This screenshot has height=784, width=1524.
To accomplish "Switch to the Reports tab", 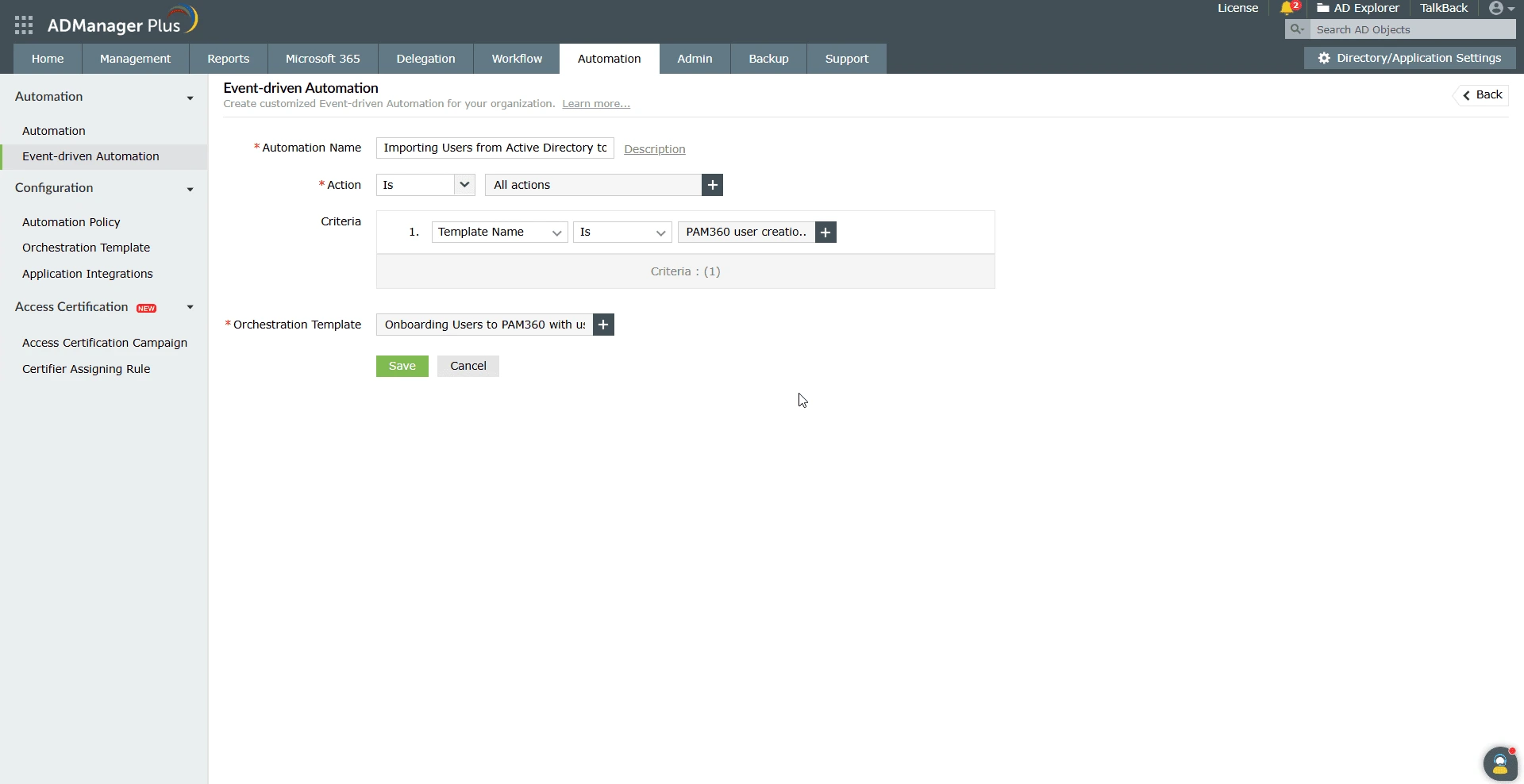I will point(228,58).
